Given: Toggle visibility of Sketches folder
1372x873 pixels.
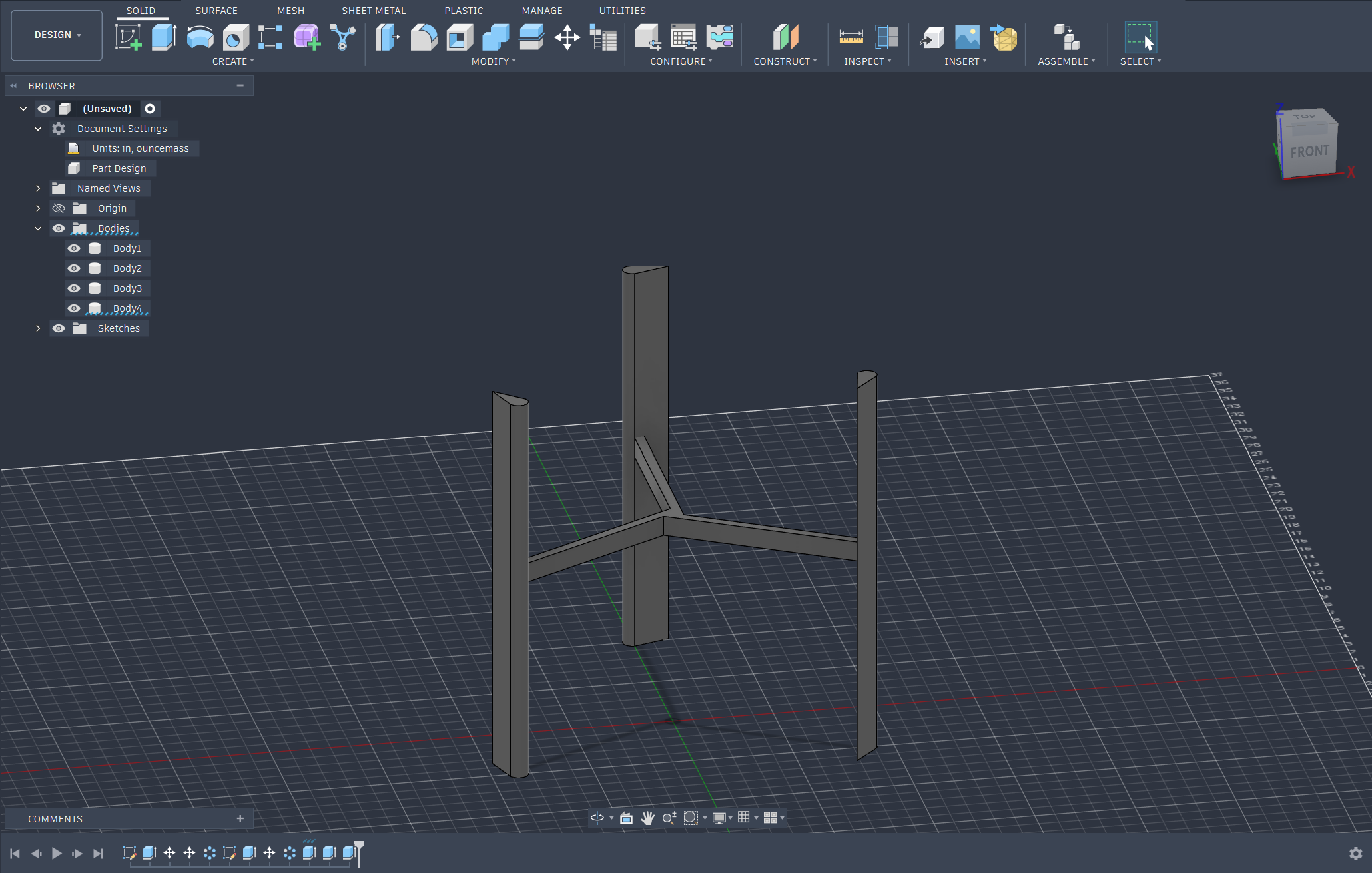Looking at the screenshot, I should (59, 328).
